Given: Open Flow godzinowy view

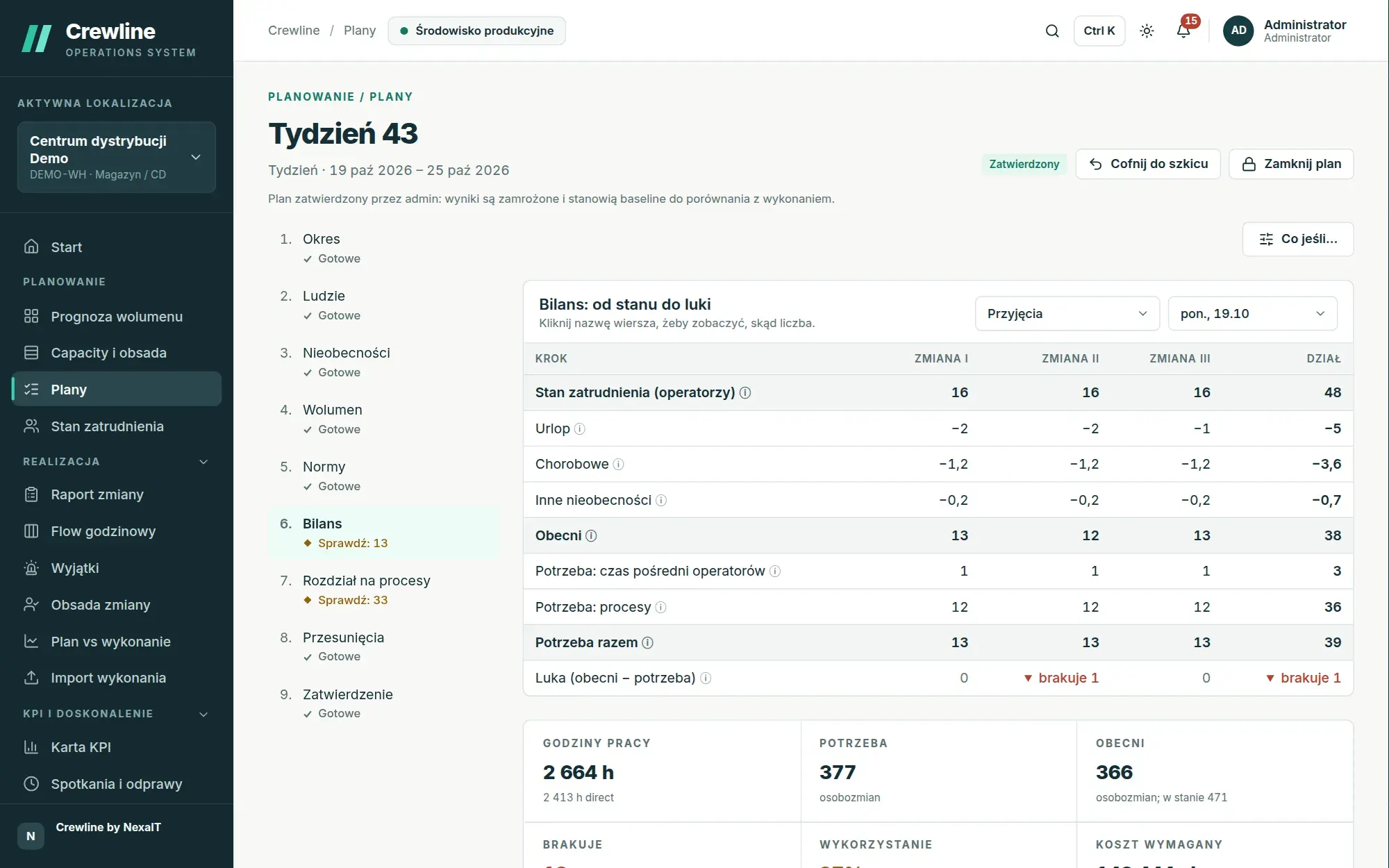Looking at the screenshot, I should click(x=117, y=531).
